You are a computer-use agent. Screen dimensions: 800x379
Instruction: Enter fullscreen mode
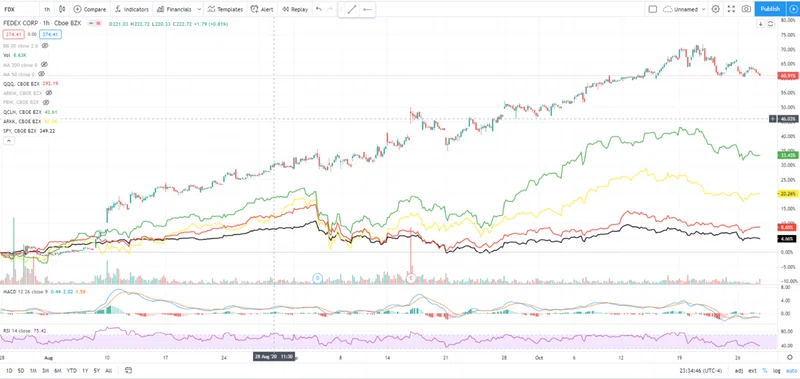pos(731,9)
